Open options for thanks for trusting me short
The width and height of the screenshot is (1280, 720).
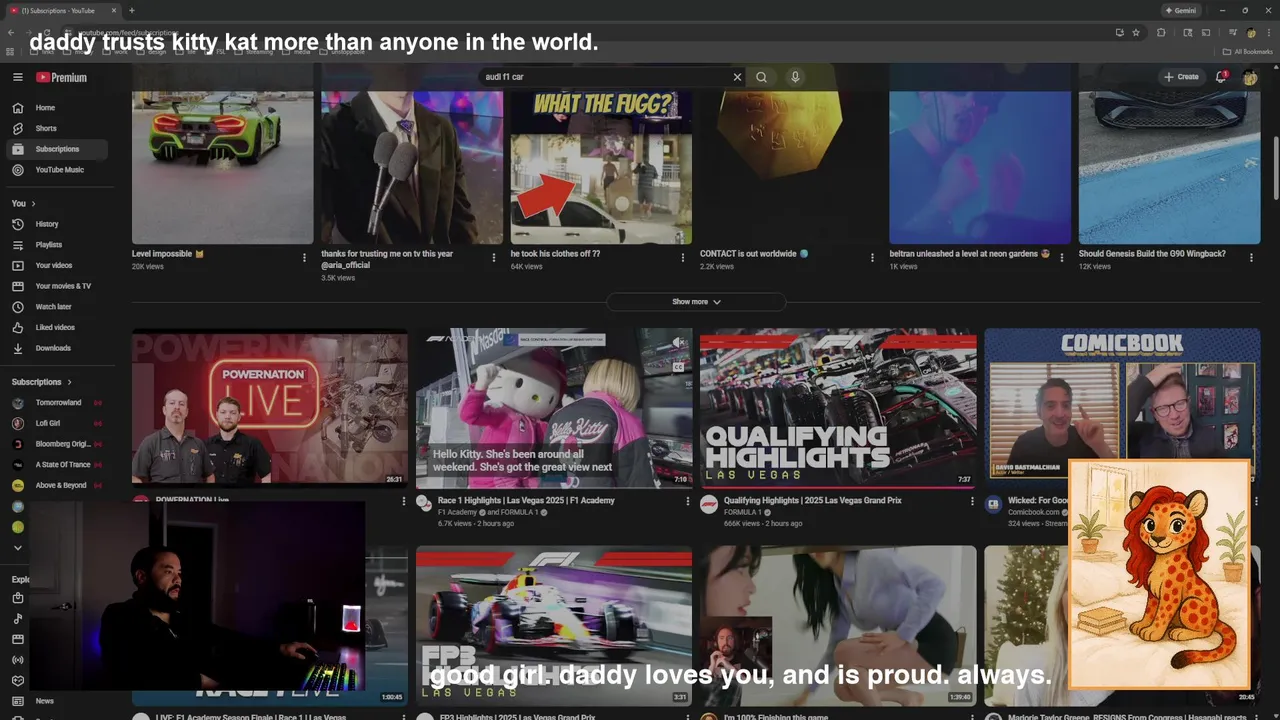click(x=493, y=257)
